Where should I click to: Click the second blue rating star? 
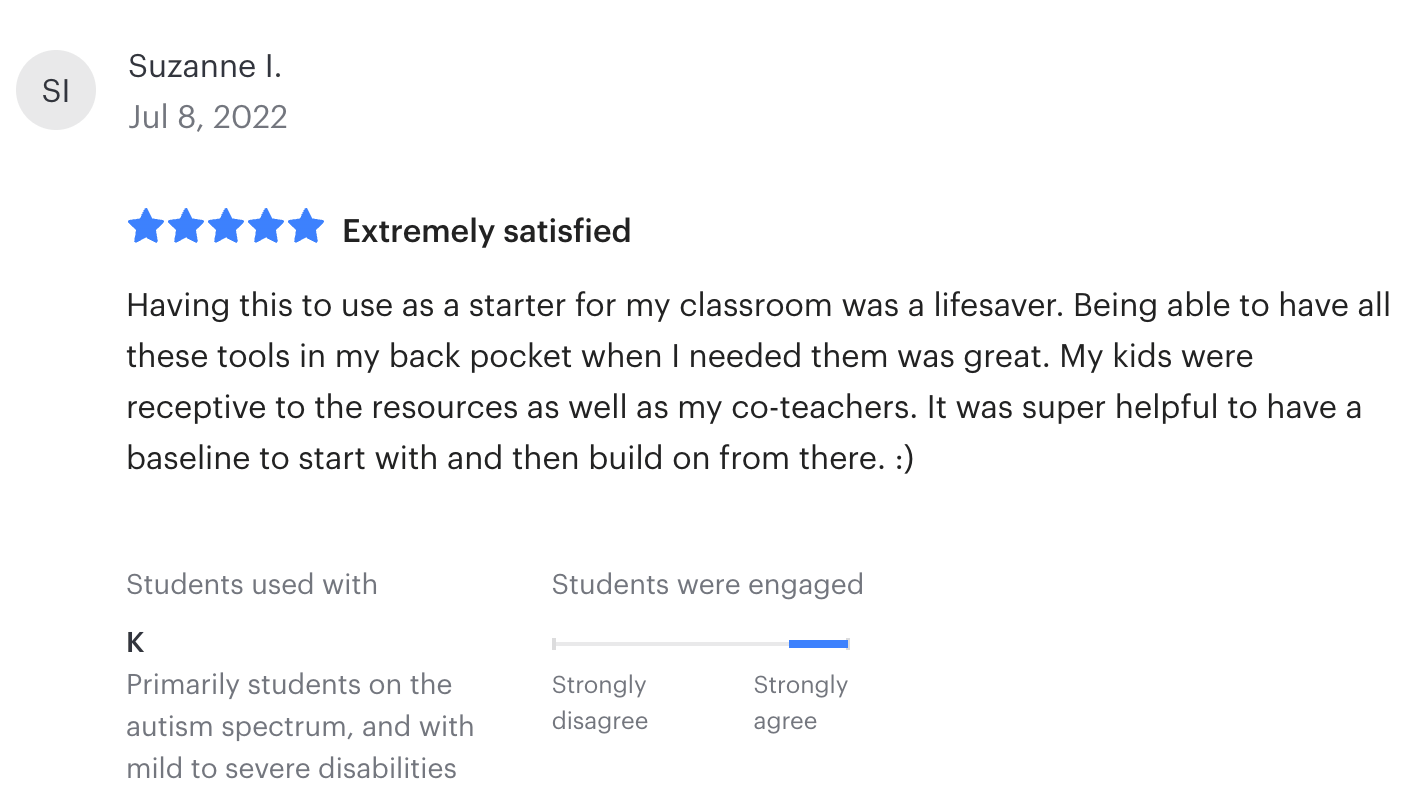[186, 227]
